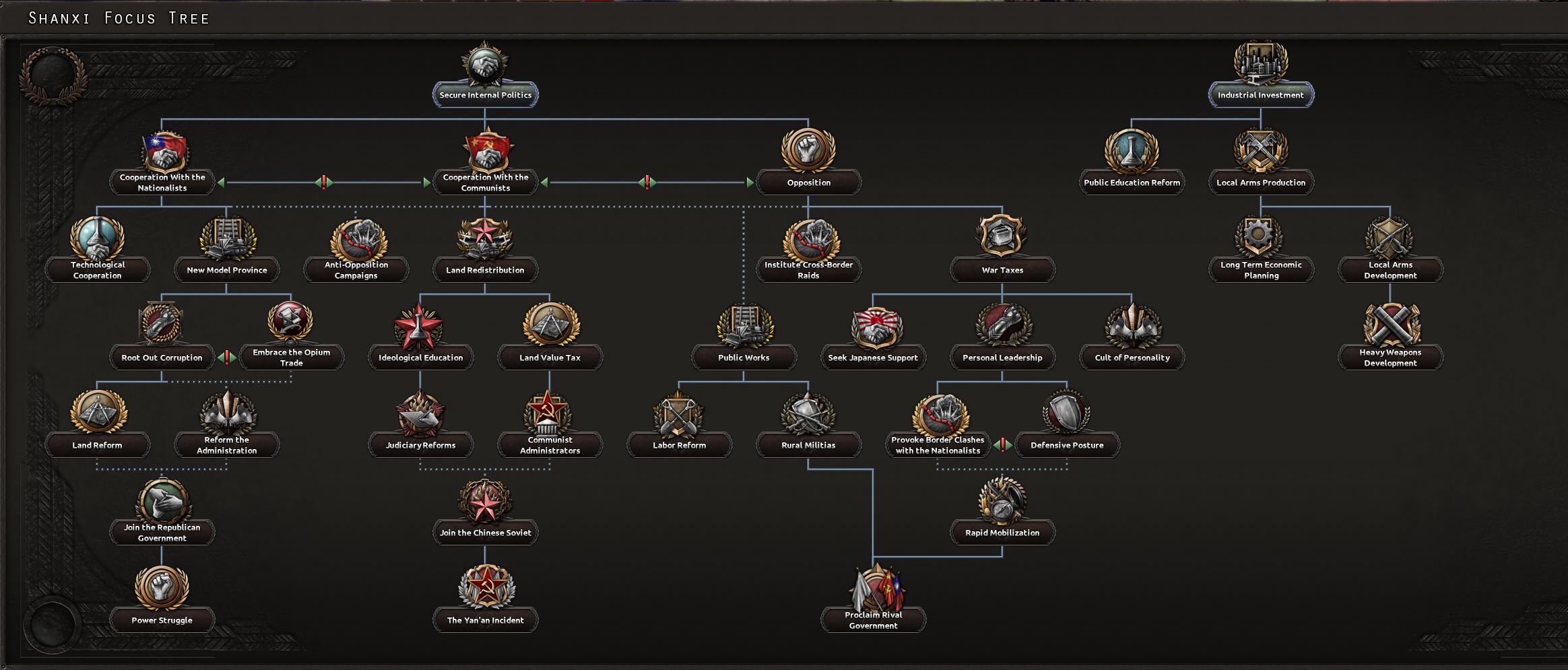This screenshot has height=670, width=1568.
Task: Select the Opposition raised fist icon
Action: (808, 151)
